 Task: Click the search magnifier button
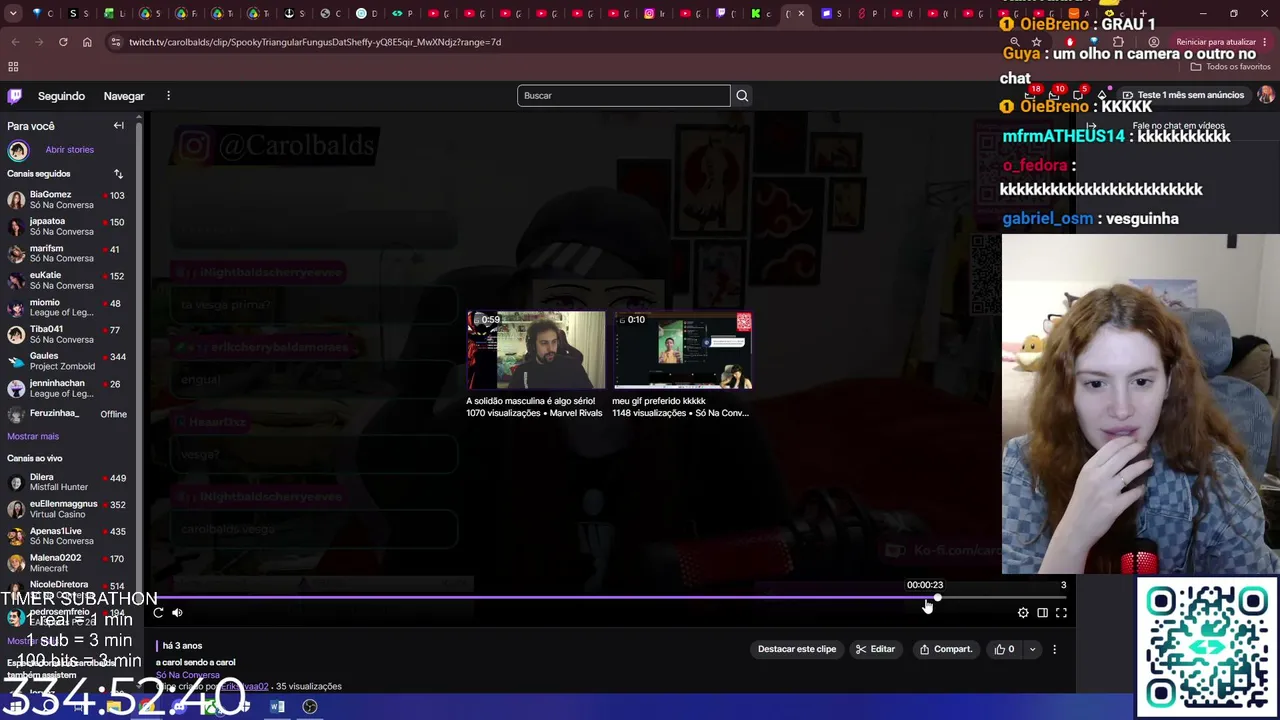coord(742,96)
